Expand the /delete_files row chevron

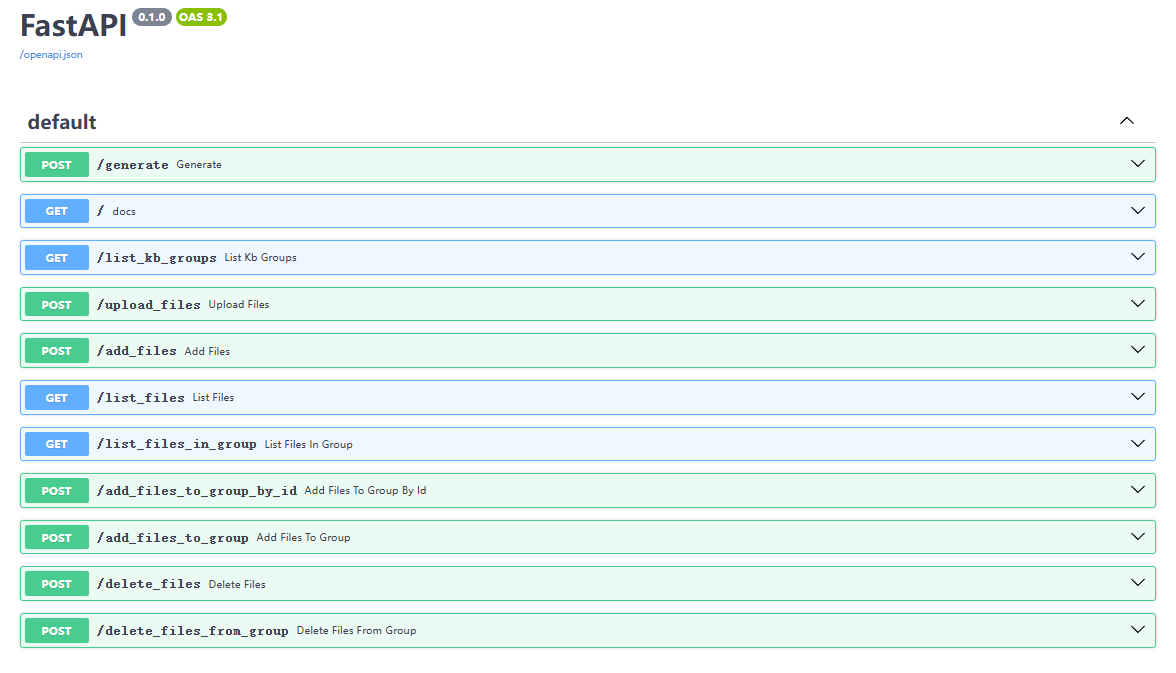click(1138, 583)
